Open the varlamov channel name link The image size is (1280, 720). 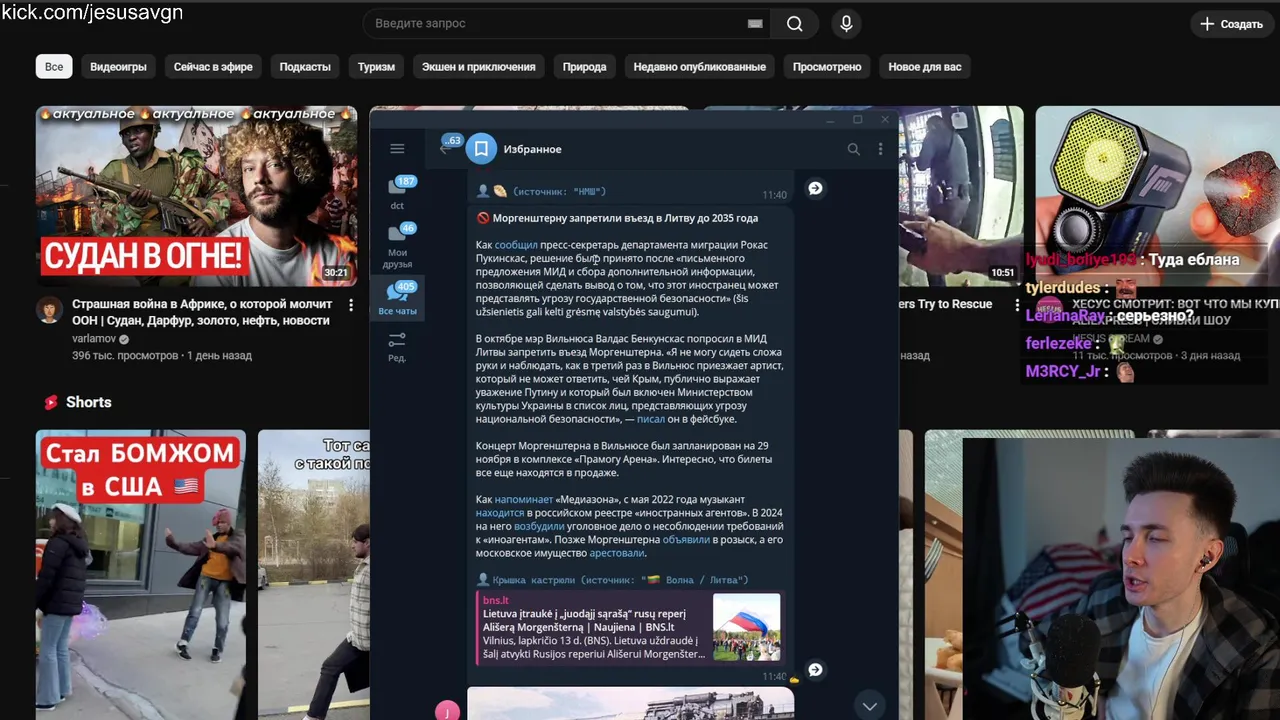94,339
